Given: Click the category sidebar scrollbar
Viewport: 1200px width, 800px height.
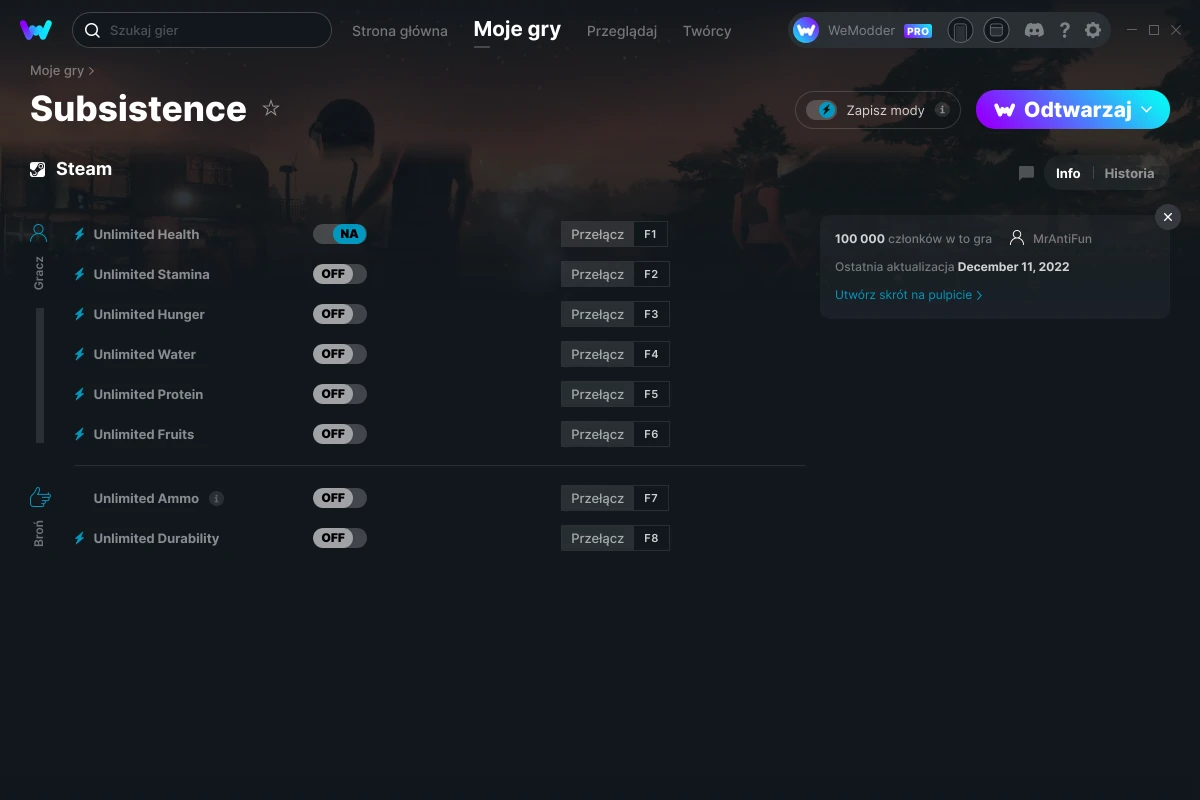Looking at the screenshot, I should (x=40, y=375).
